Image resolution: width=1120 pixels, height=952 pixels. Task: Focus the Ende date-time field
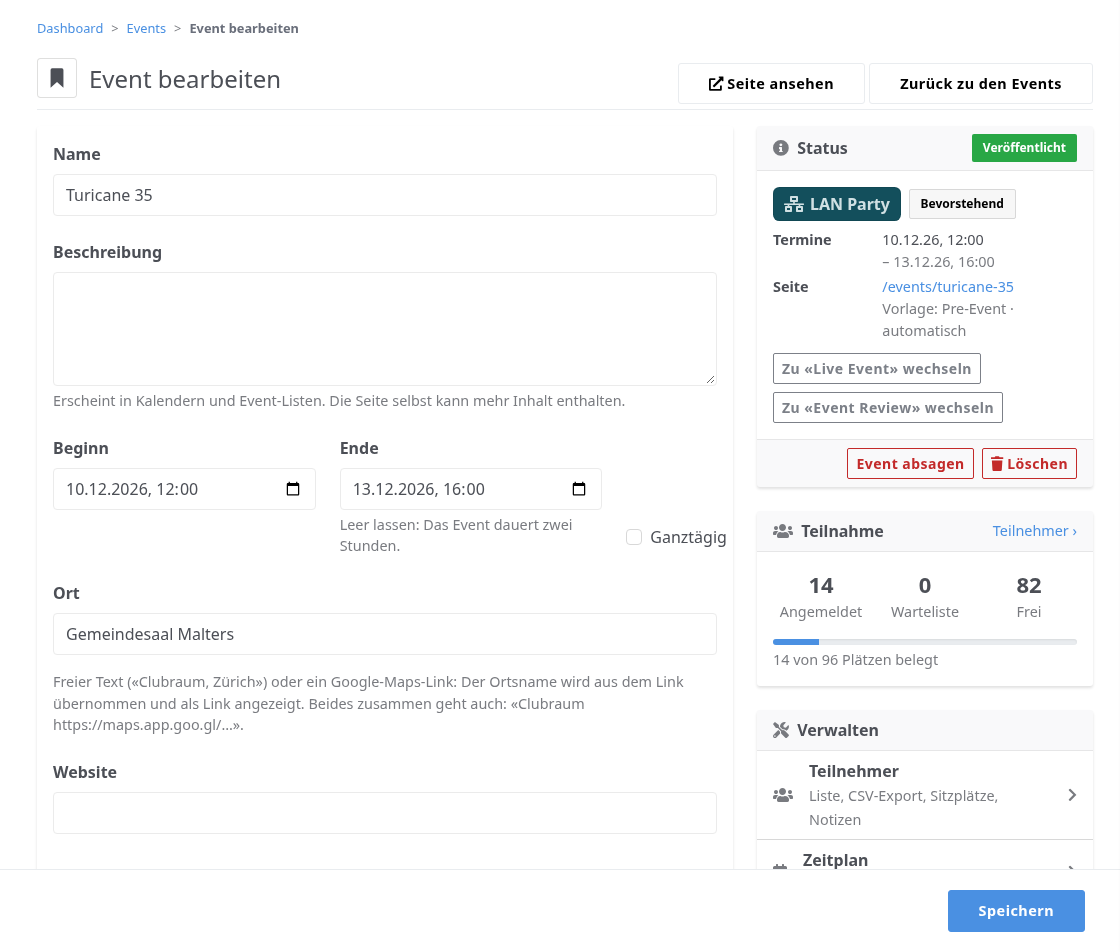(x=471, y=489)
